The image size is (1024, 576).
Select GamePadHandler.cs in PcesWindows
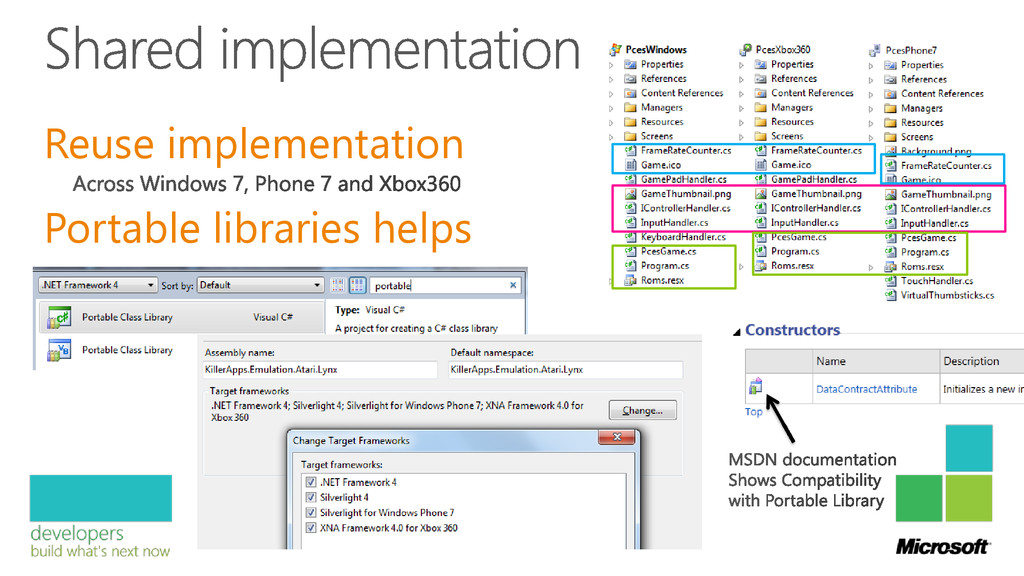684,179
